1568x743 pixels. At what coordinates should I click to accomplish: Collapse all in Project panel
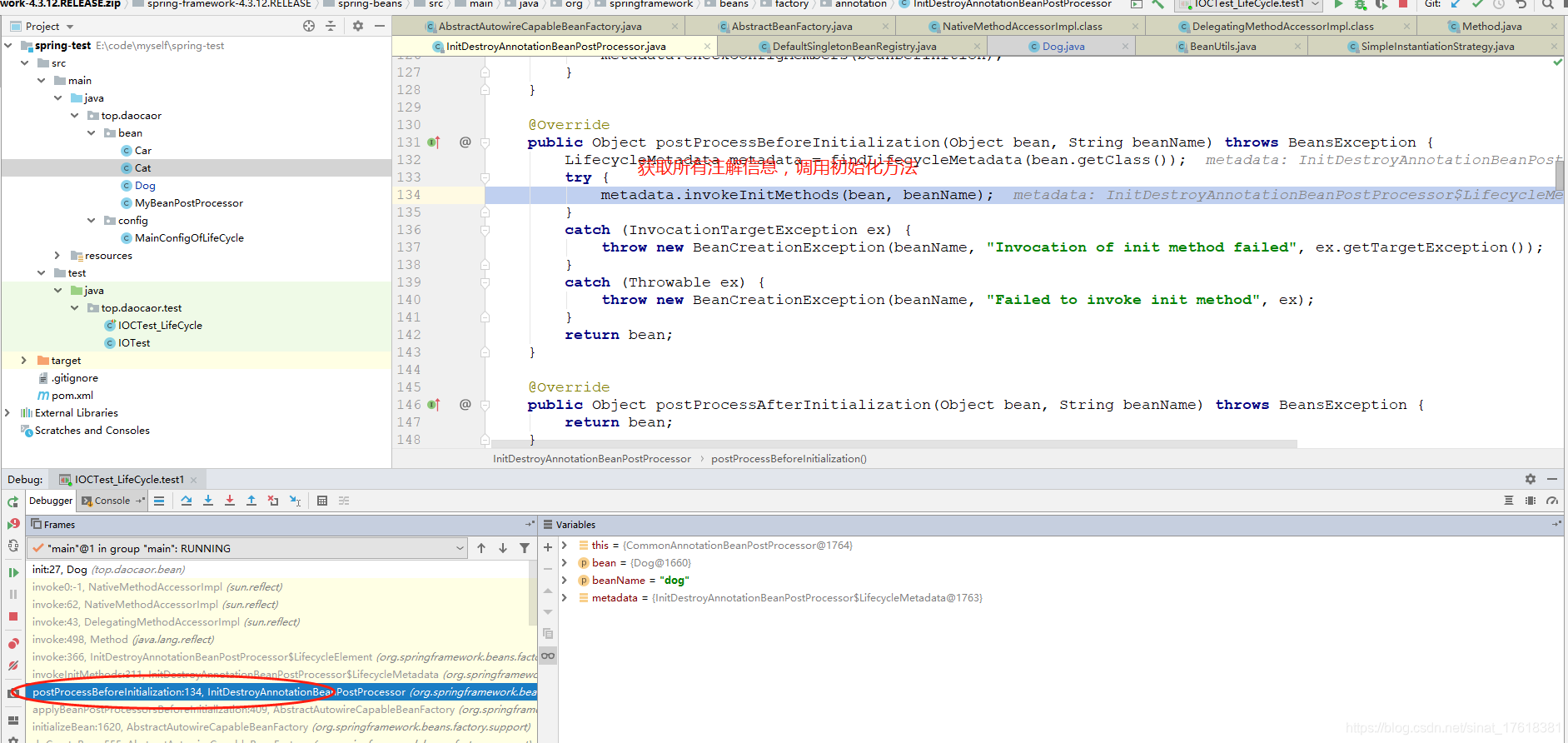[331, 26]
